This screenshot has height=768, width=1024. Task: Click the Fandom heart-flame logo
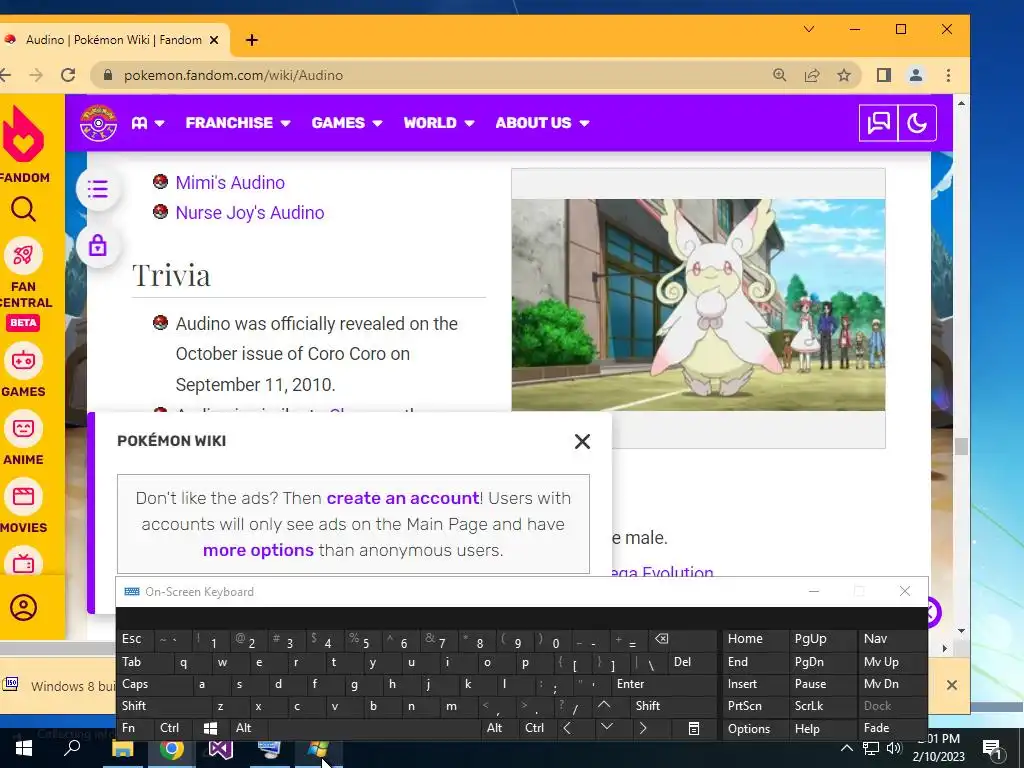click(23, 134)
